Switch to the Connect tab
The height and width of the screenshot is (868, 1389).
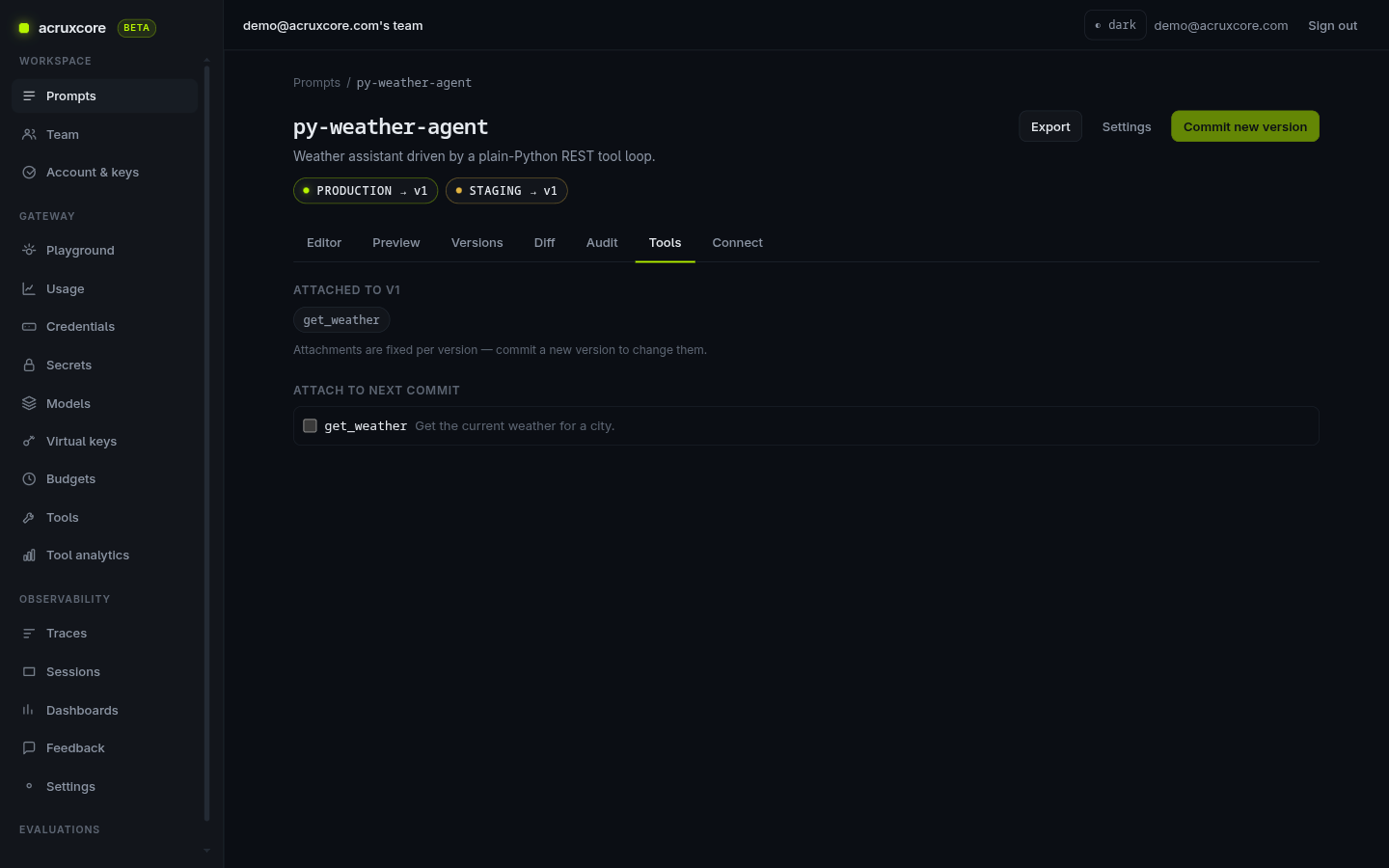pyautogui.click(x=737, y=242)
